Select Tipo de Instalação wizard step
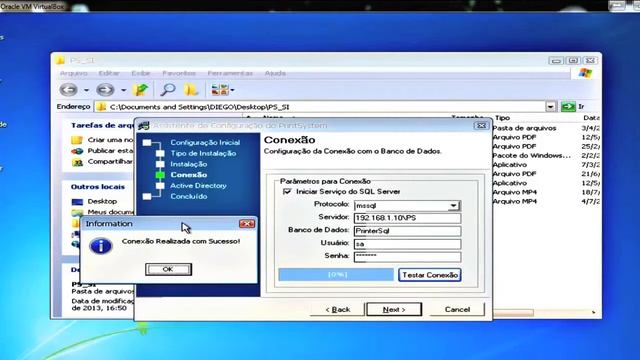The height and width of the screenshot is (360, 640). click(x=203, y=153)
